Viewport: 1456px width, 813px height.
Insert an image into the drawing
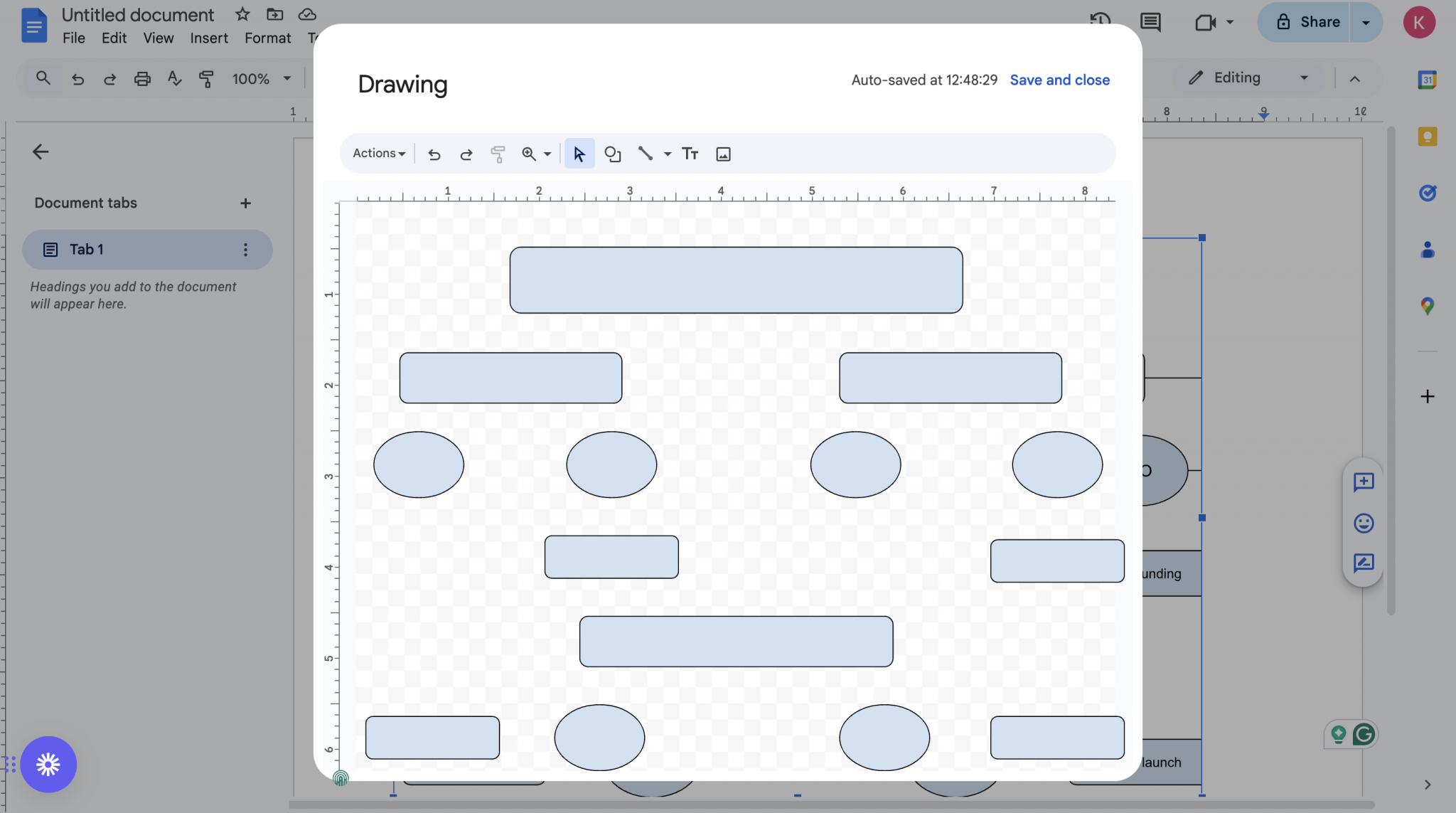(x=722, y=153)
